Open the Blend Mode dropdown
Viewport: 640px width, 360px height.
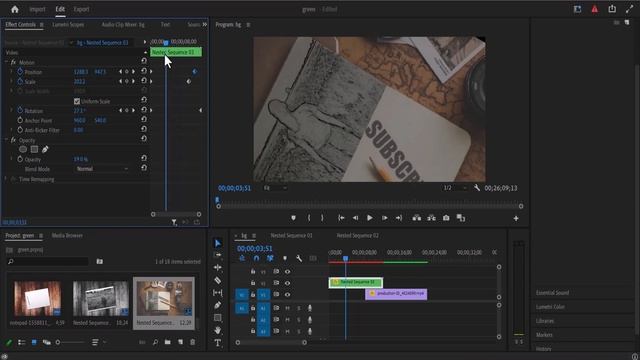point(102,169)
